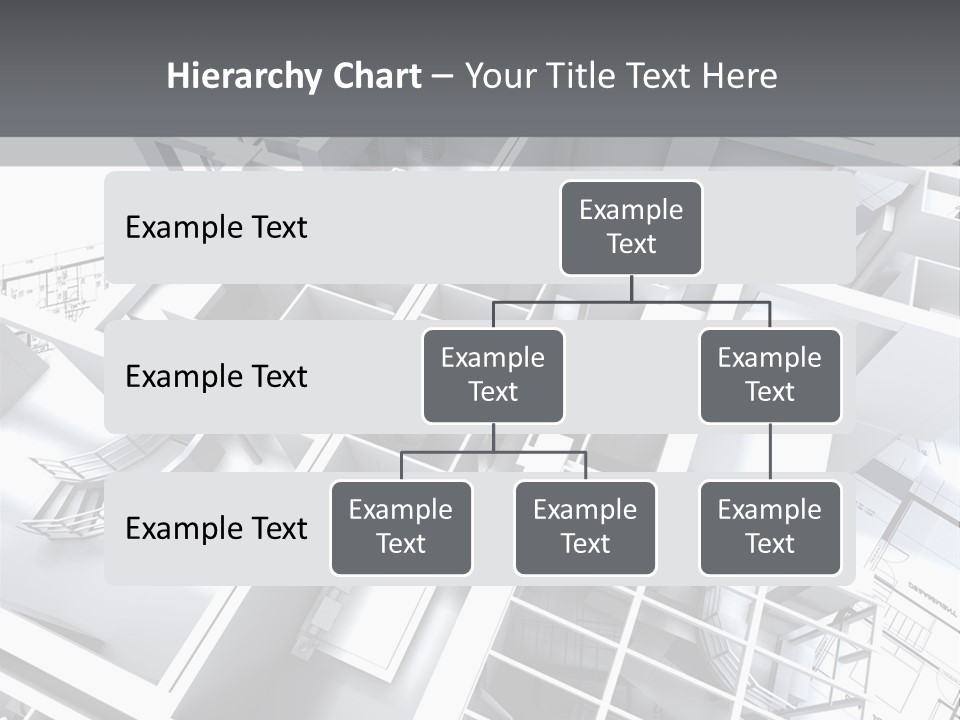
Task: Click the slide title starting with "Hierarchy Chart"
Action: 471,76
